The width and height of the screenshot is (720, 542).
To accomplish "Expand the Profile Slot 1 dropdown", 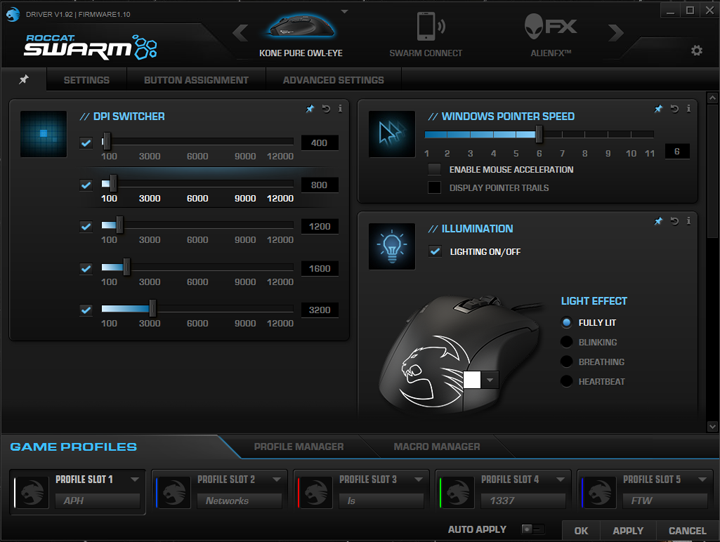I will (135, 479).
